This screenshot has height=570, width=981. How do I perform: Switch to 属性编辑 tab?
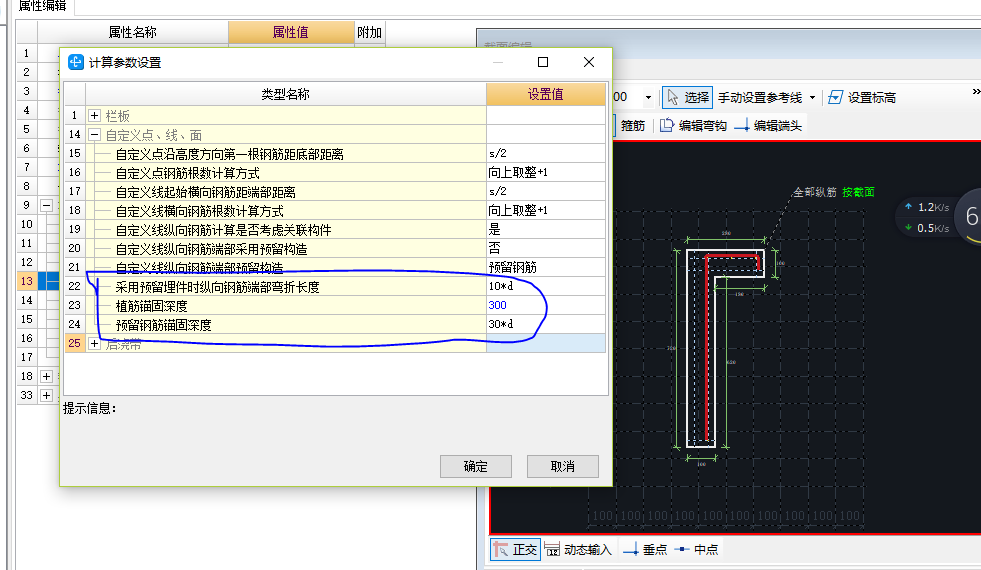(x=42, y=6)
